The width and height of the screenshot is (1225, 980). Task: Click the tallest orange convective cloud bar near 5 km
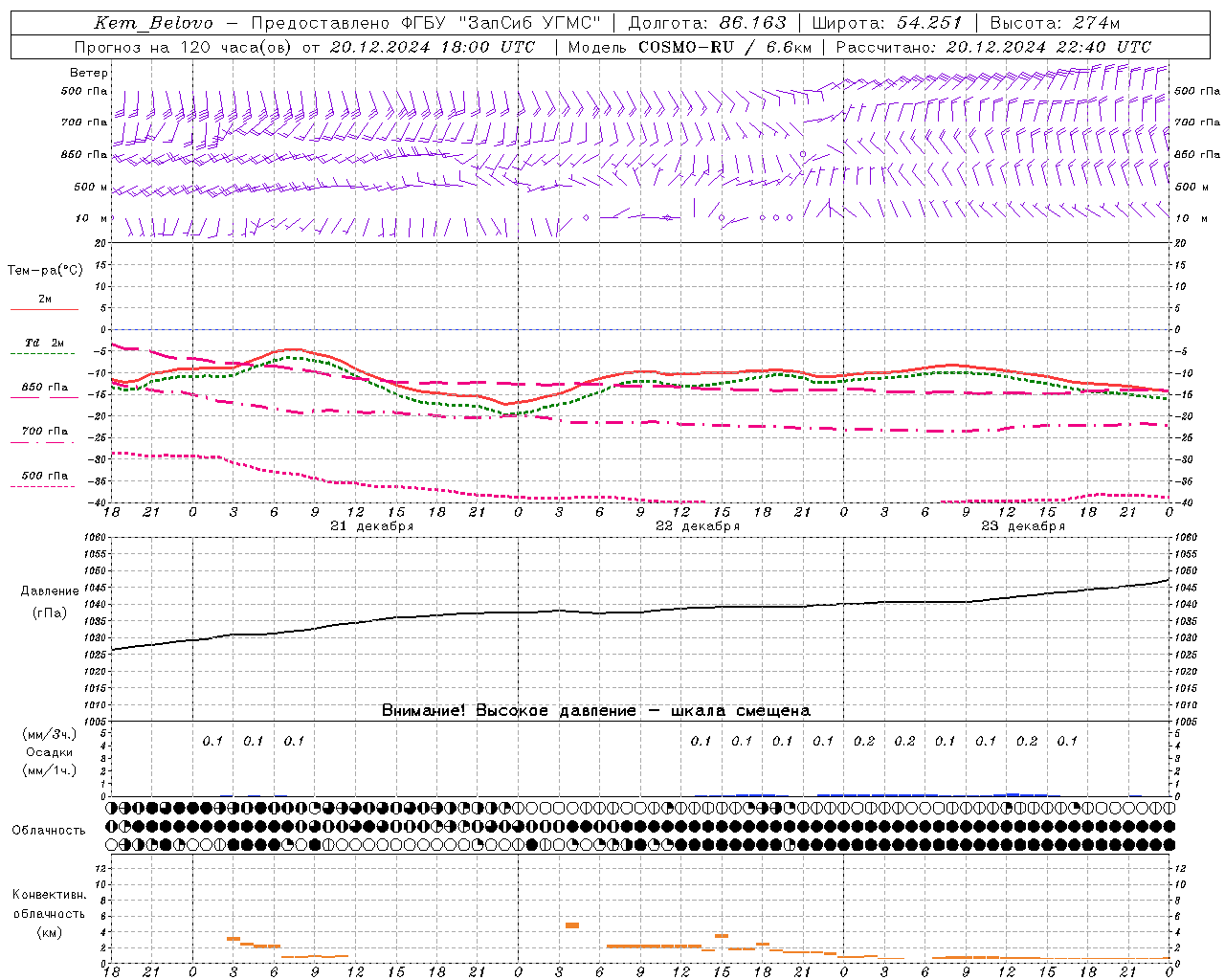572,924
